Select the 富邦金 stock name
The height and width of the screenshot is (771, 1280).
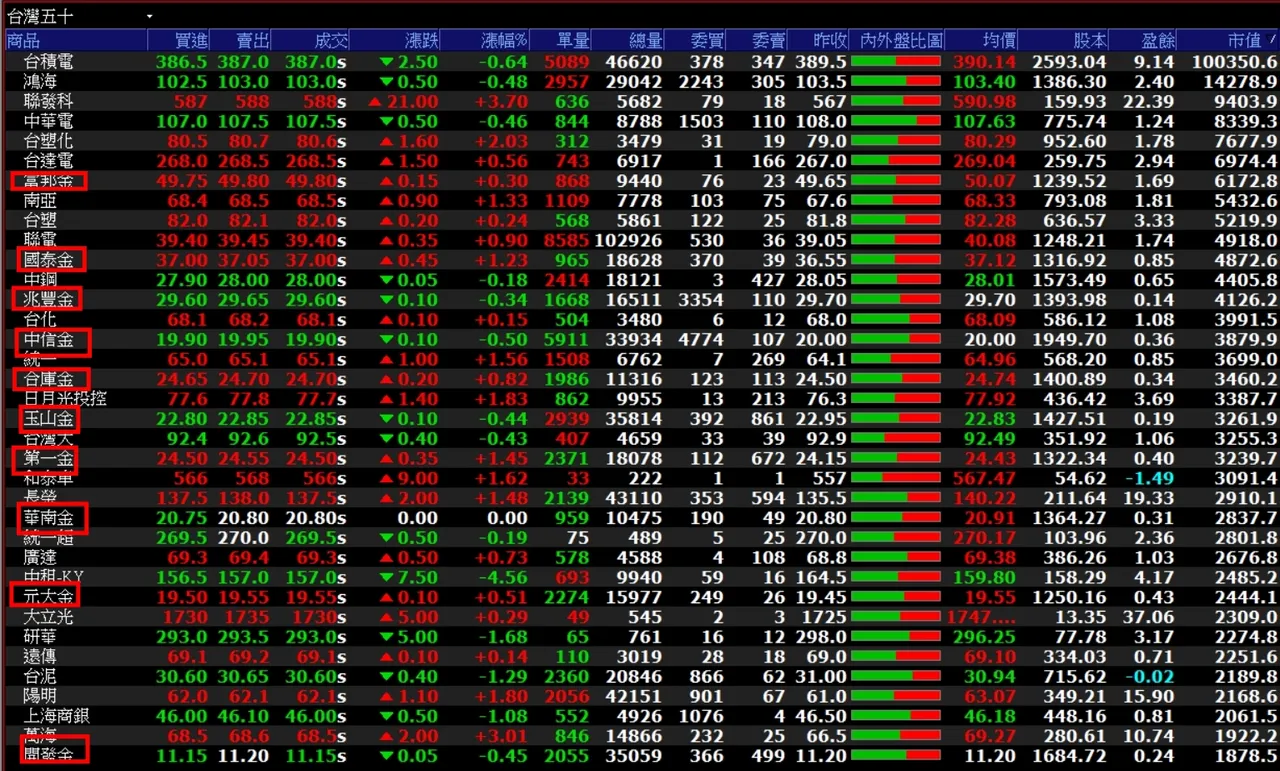point(48,181)
